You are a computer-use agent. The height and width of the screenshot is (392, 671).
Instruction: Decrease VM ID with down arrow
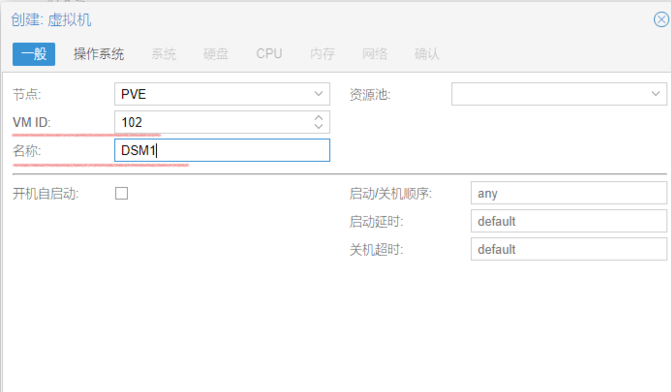[x=318, y=126]
